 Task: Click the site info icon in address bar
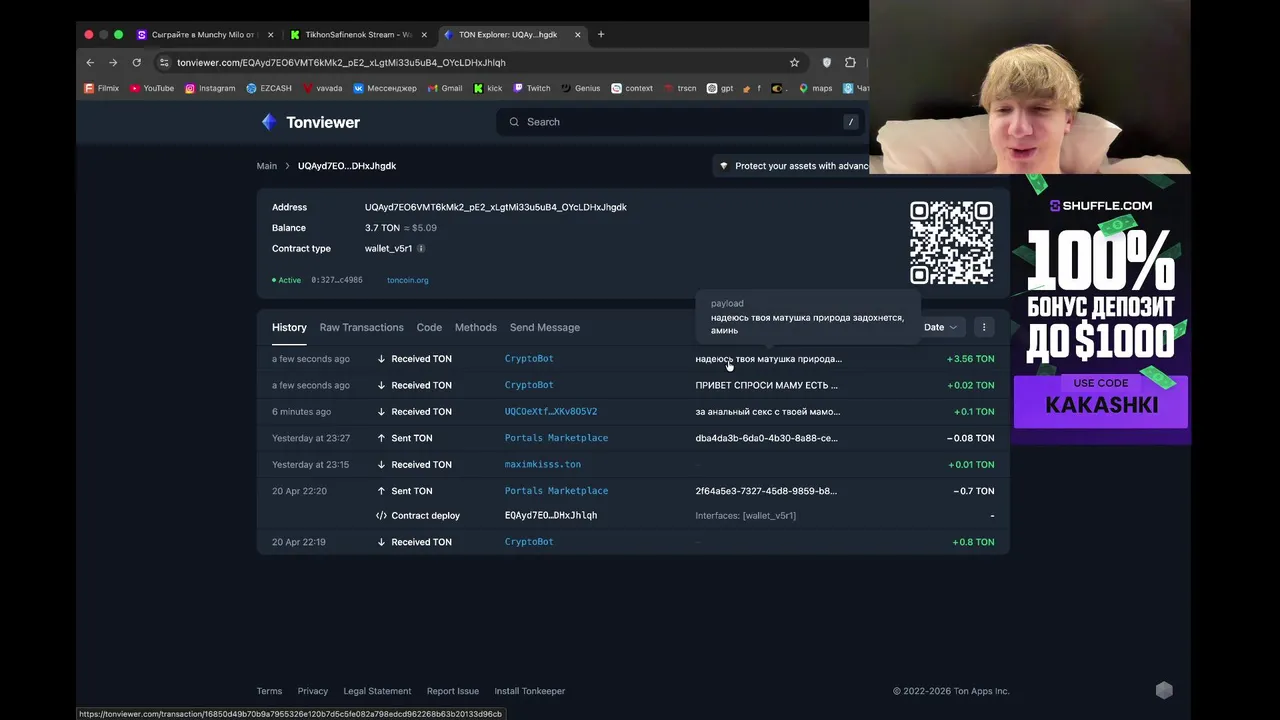(164, 62)
